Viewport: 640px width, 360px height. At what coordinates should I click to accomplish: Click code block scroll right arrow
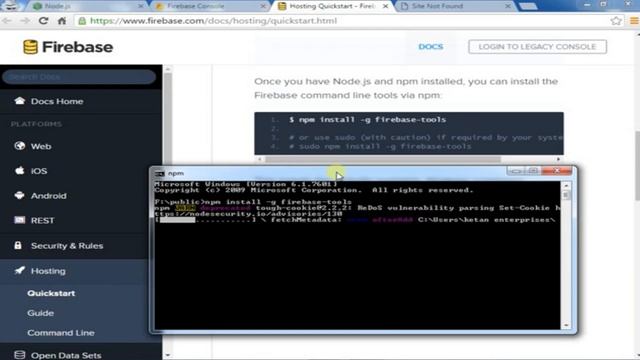pyautogui.click(x=558, y=159)
